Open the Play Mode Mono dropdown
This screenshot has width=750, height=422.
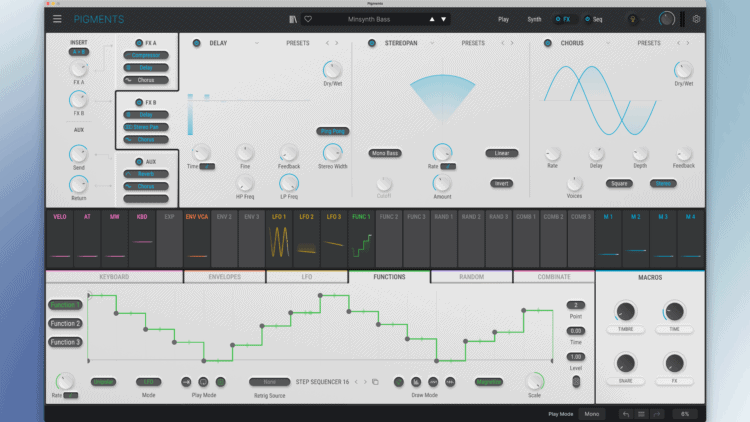(592, 413)
